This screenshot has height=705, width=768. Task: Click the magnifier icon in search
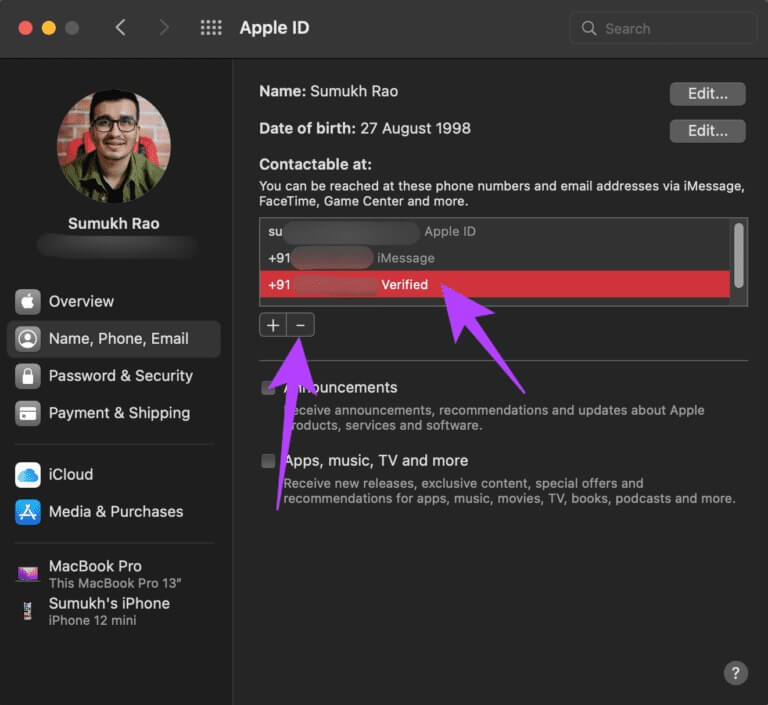(x=589, y=28)
